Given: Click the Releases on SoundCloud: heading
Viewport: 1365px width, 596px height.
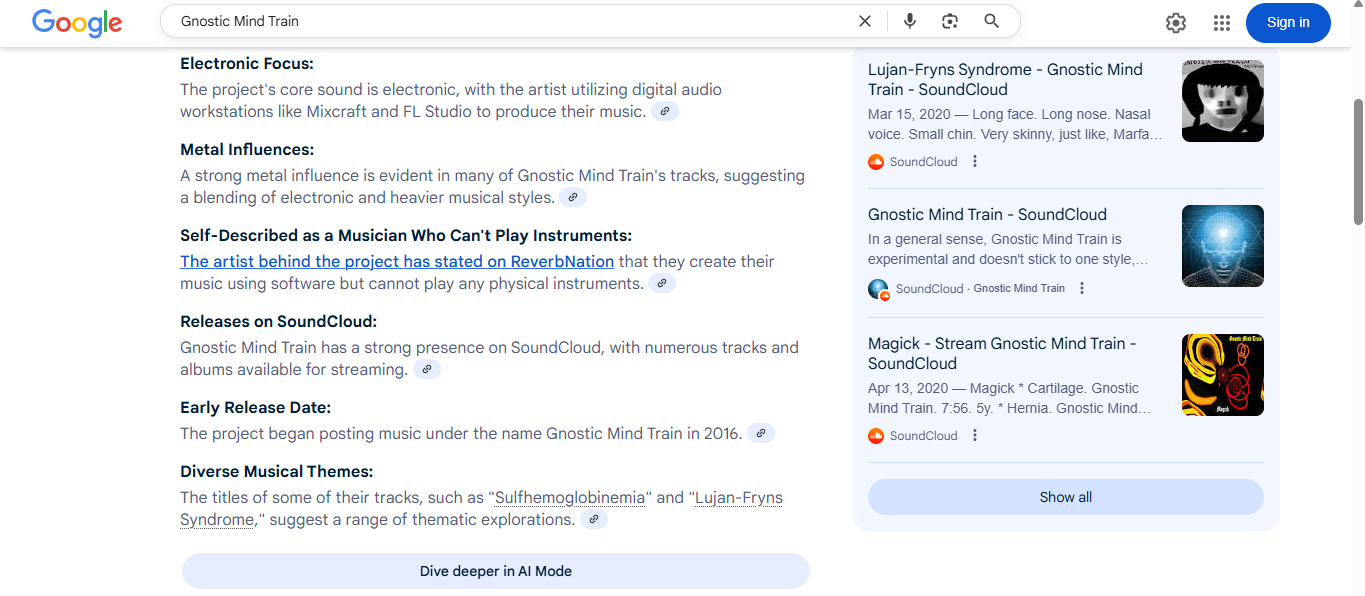Looking at the screenshot, I should click(x=279, y=321).
